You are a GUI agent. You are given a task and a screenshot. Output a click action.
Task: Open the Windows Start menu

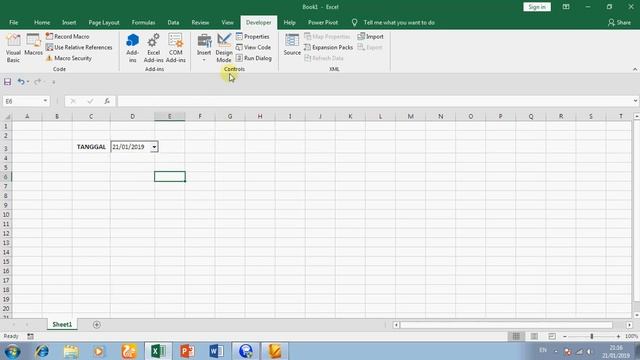12,351
